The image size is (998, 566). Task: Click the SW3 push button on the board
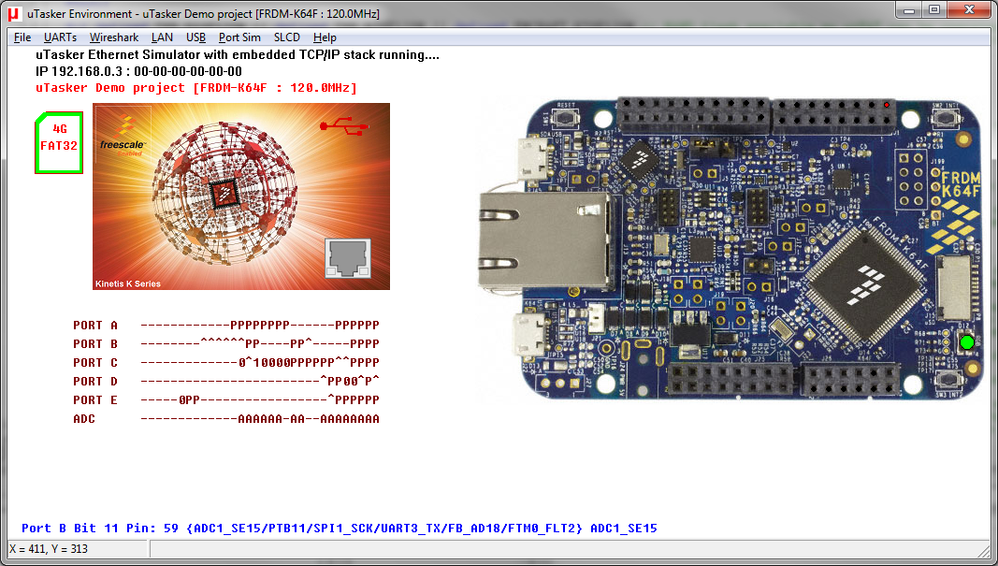[948, 380]
